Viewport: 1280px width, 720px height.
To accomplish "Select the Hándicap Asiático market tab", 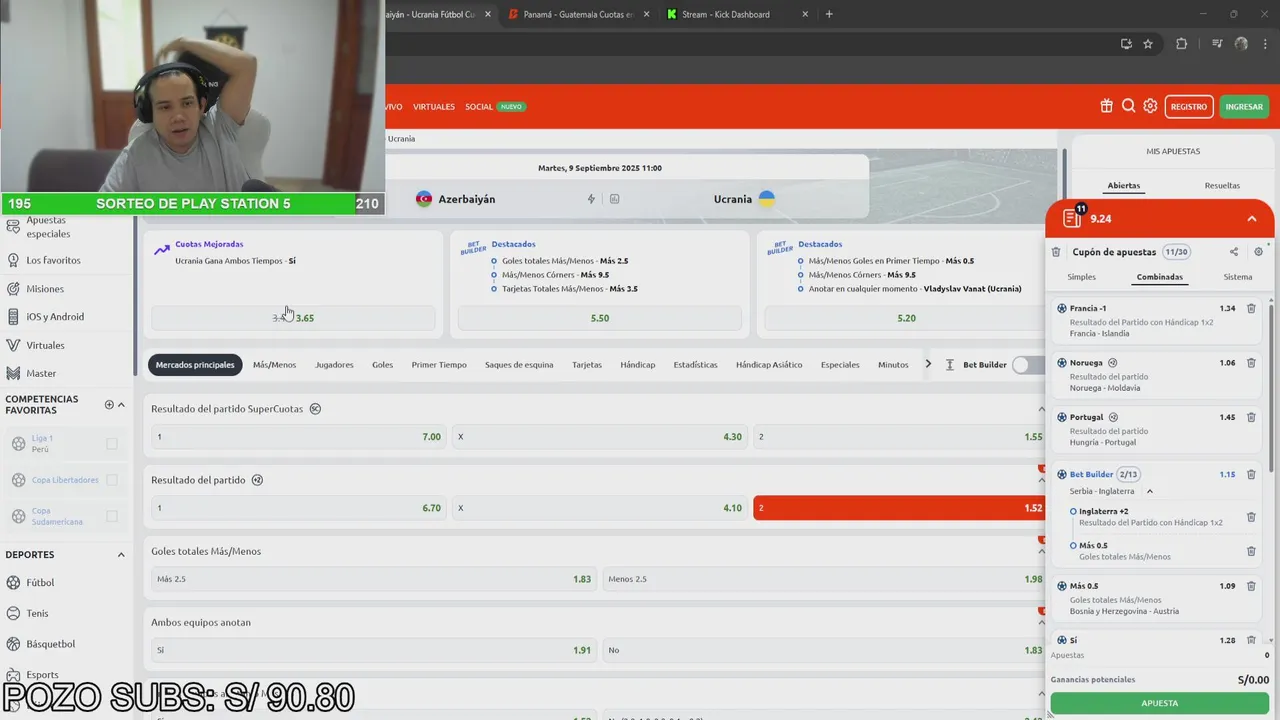I will 769,365.
